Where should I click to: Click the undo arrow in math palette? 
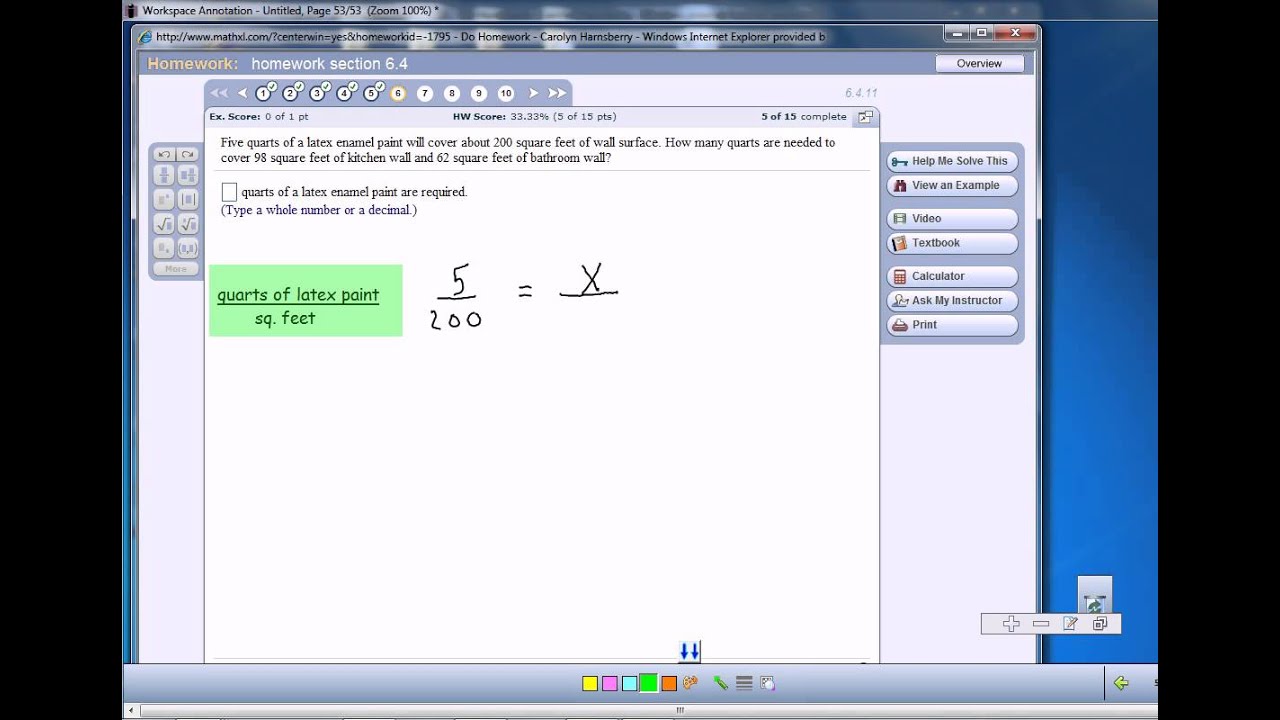(x=164, y=155)
